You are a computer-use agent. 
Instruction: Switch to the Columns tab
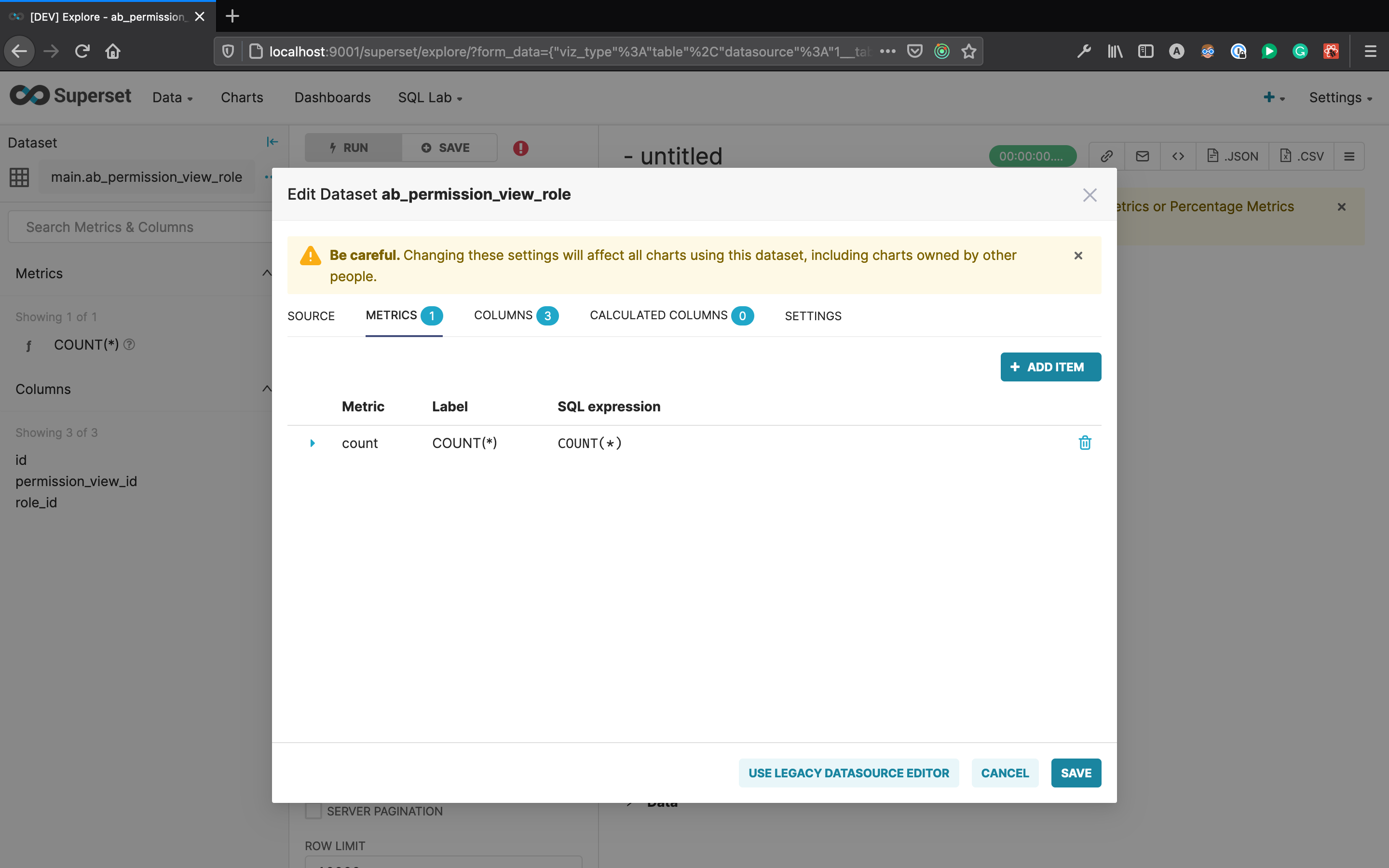point(515,316)
